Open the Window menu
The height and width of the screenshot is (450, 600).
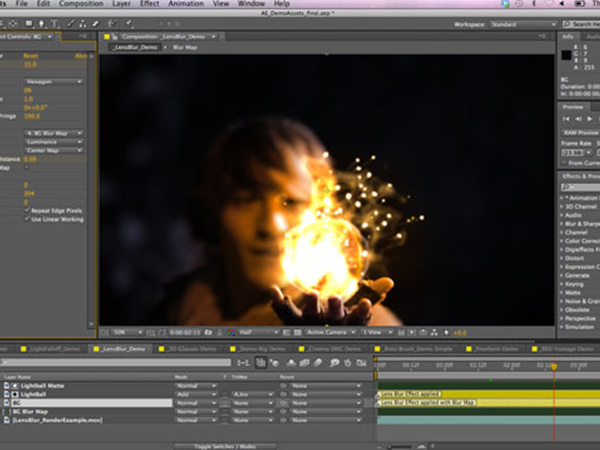(251, 4)
